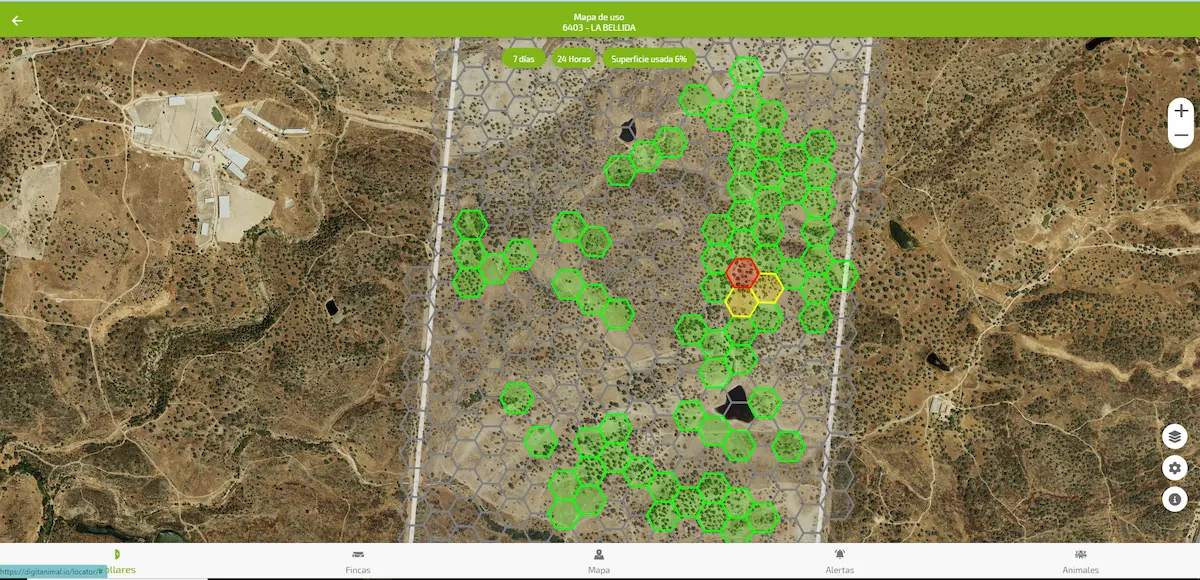The height and width of the screenshot is (580, 1200).
Task: Click the red high-usage hexagon
Action: [x=741, y=272]
